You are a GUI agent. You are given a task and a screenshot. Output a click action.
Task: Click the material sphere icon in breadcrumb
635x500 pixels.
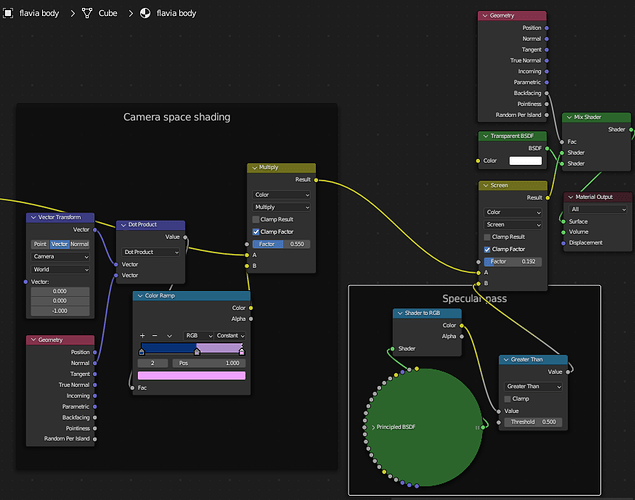tap(145, 13)
